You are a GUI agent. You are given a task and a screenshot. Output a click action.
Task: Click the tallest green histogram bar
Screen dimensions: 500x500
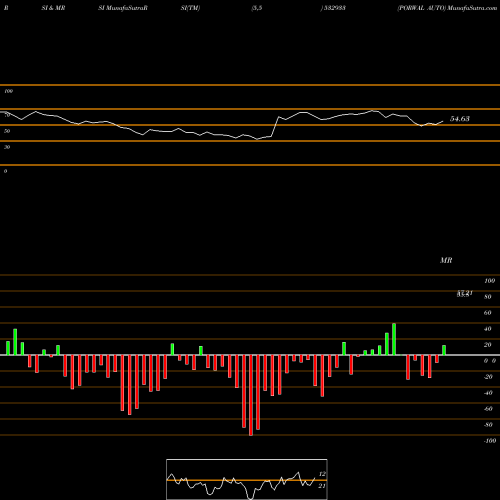[394, 339]
